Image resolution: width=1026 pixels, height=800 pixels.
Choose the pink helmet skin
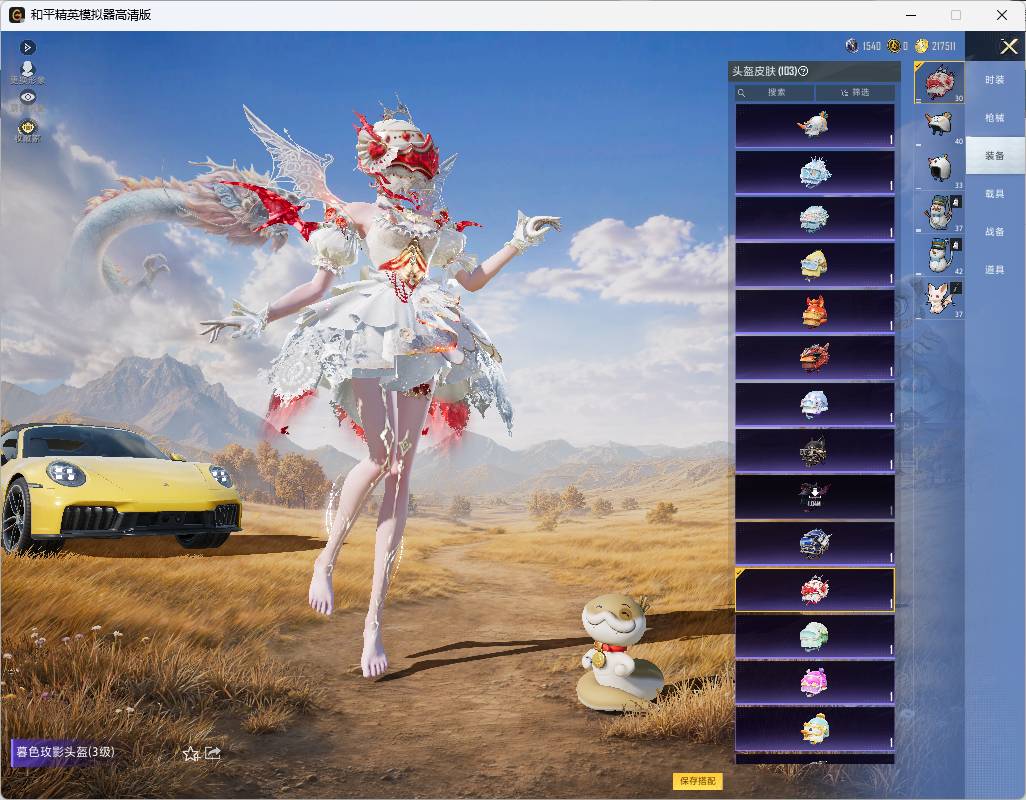click(815, 682)
